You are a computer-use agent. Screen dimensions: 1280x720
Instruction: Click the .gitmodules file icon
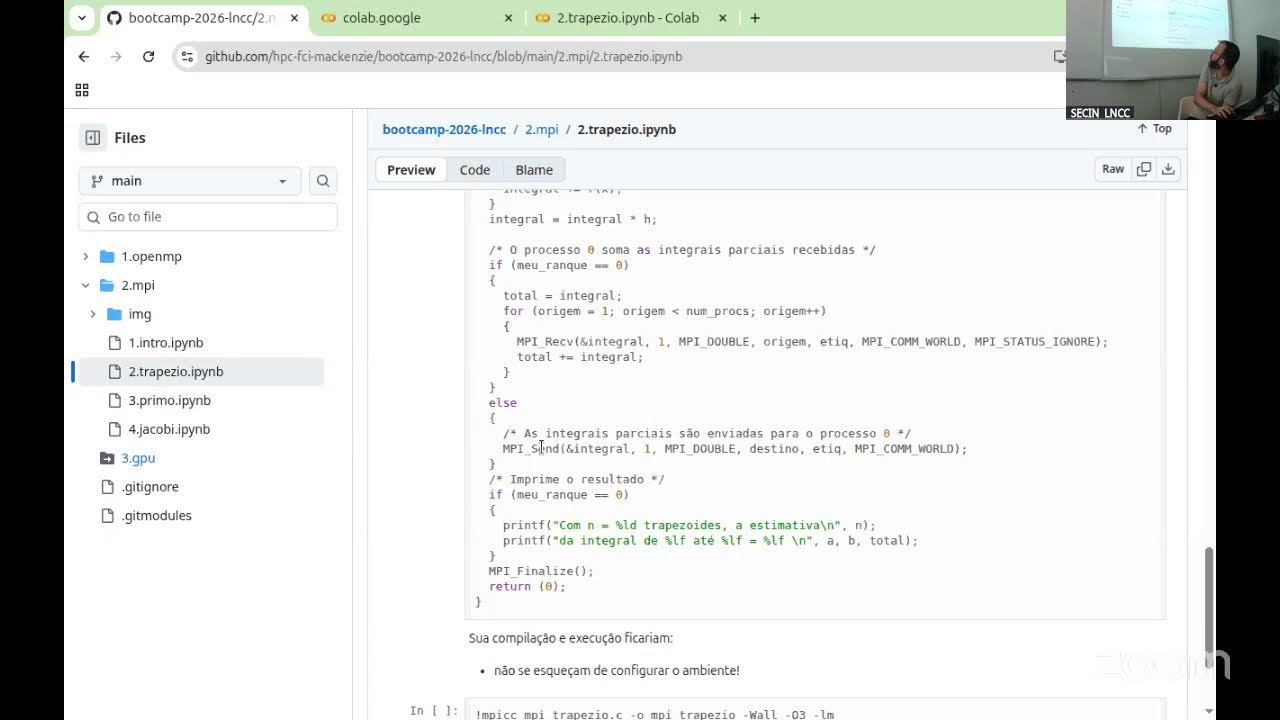coord(107,516)
